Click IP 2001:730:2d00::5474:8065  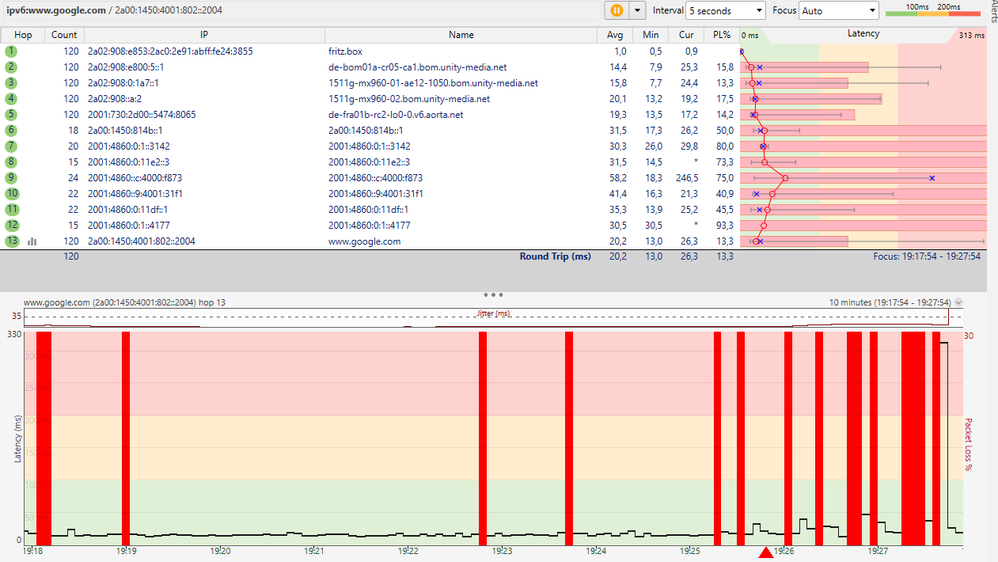coord(141,115)
